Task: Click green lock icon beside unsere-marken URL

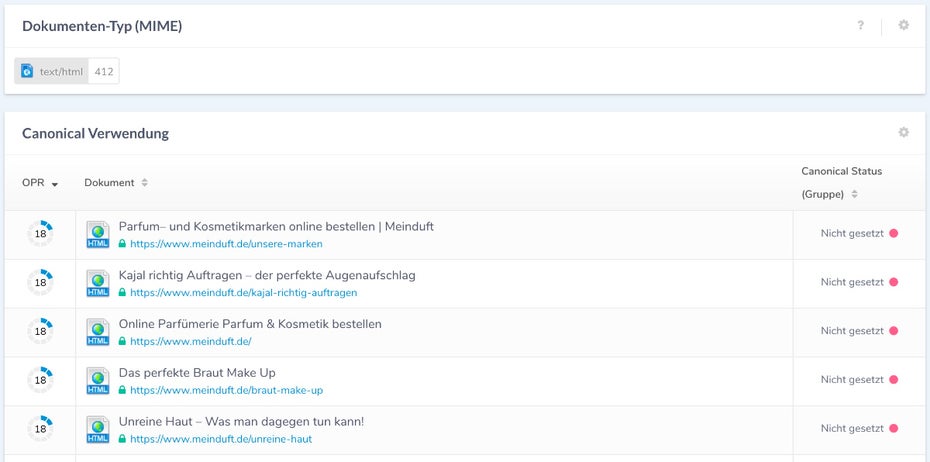Action: click(122, 243)
